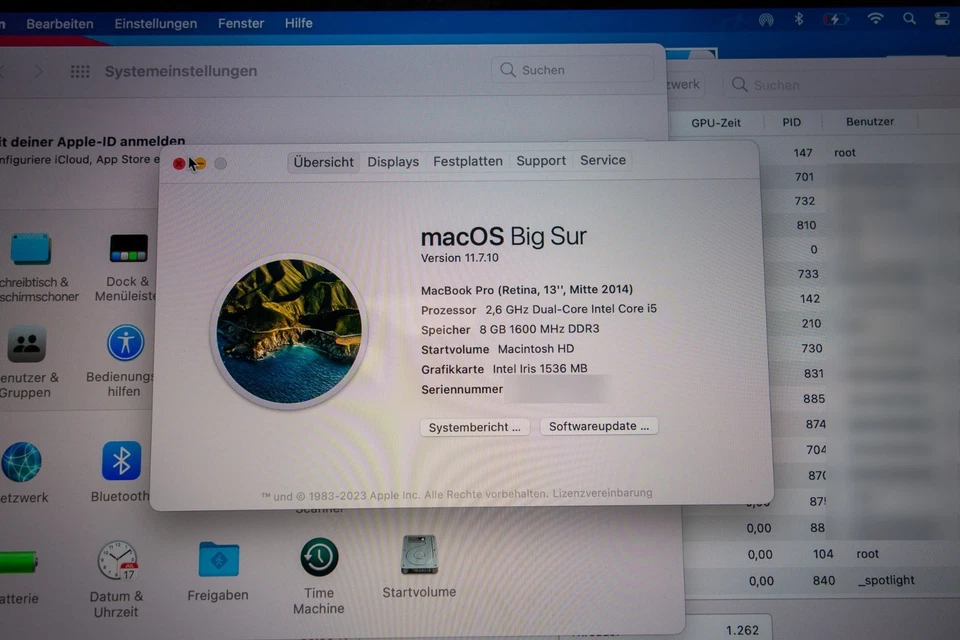Open the Hilfe menu
Viewport: 960px width, 640px height.
299,23
